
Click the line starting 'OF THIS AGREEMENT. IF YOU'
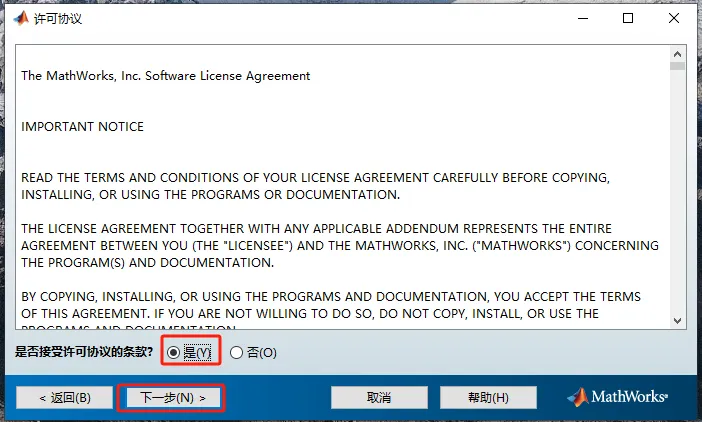coord(310,314)
